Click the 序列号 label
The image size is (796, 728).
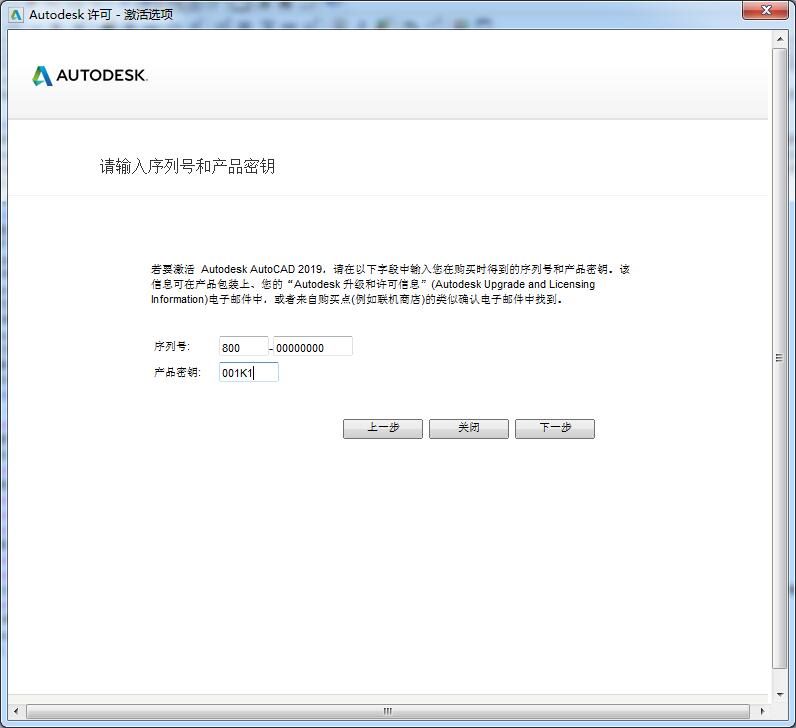171,347
